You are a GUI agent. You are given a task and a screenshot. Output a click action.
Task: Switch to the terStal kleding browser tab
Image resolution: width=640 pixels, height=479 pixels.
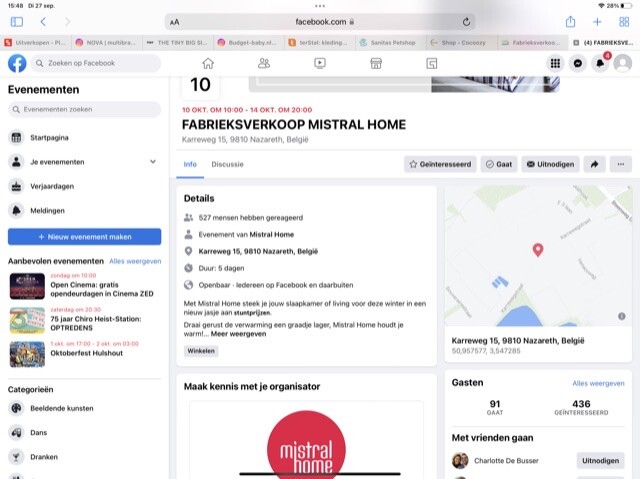pyautogui.click(x=320, y=42)
